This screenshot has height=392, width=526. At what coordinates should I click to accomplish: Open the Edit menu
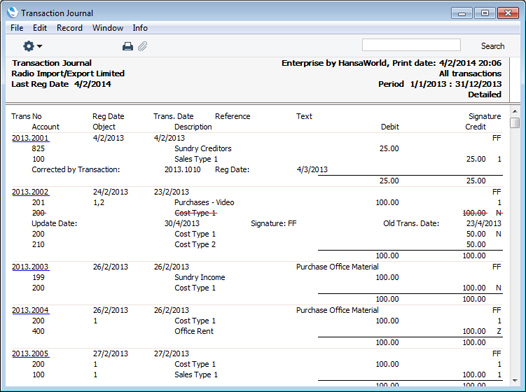point(40,28)
